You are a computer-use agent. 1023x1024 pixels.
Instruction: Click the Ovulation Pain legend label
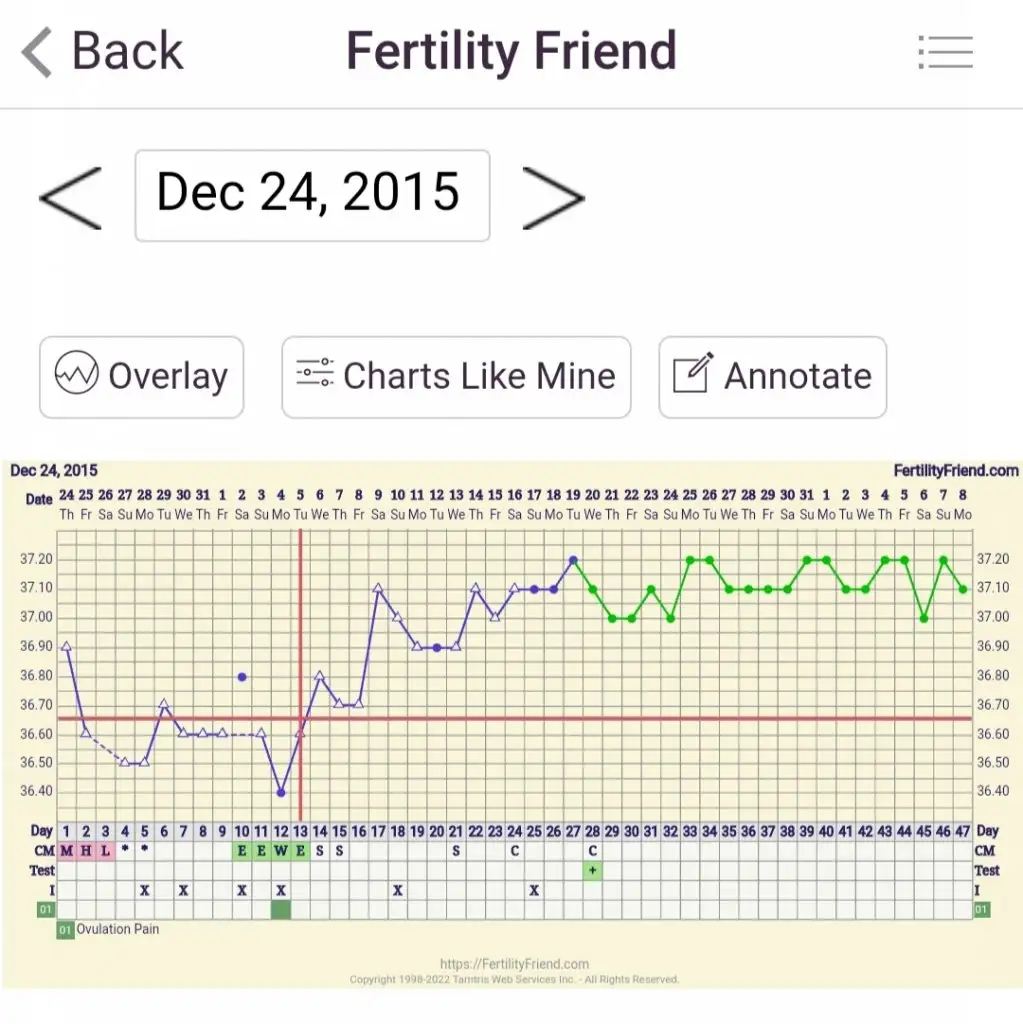117,929
